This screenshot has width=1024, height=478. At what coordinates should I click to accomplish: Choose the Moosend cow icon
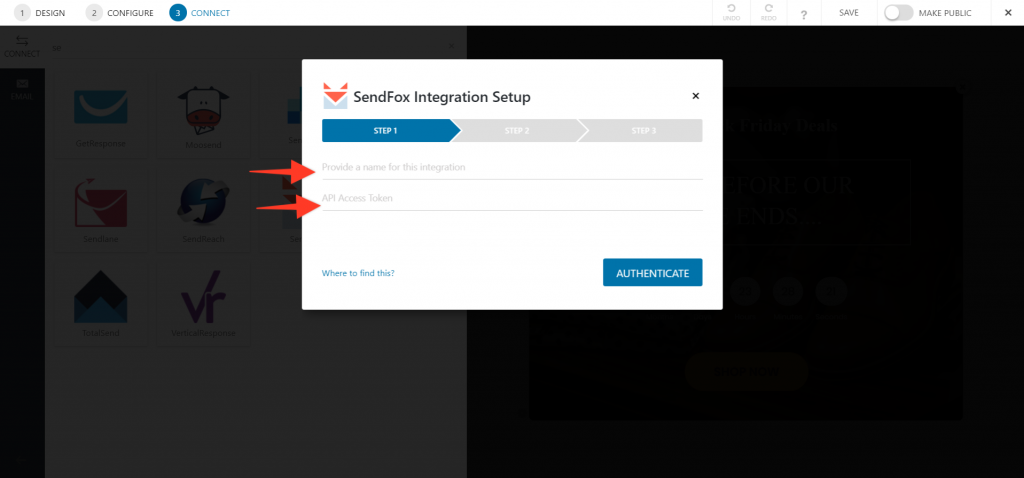203,108
